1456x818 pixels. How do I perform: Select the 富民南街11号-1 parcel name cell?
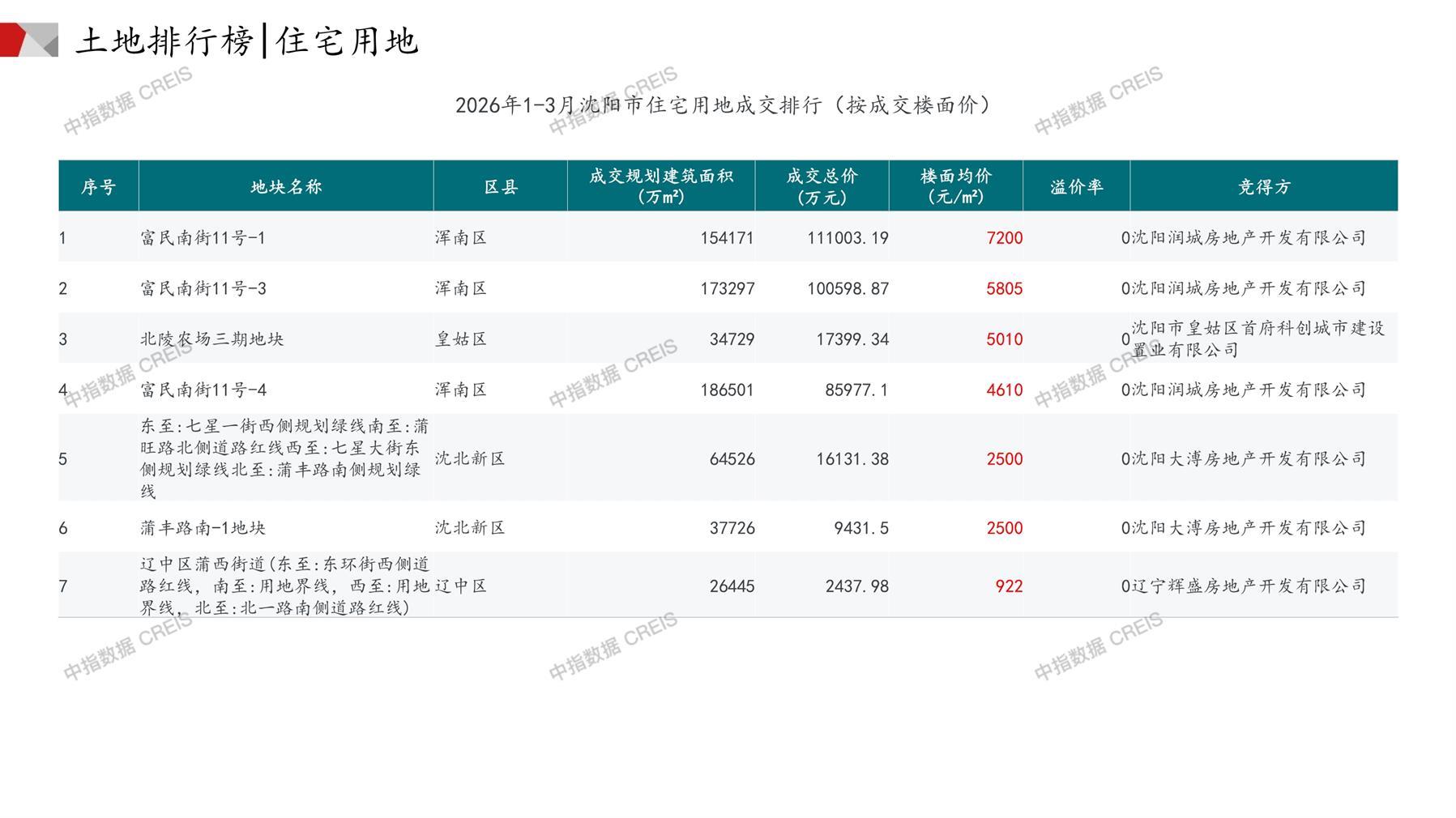coord(203,238)
